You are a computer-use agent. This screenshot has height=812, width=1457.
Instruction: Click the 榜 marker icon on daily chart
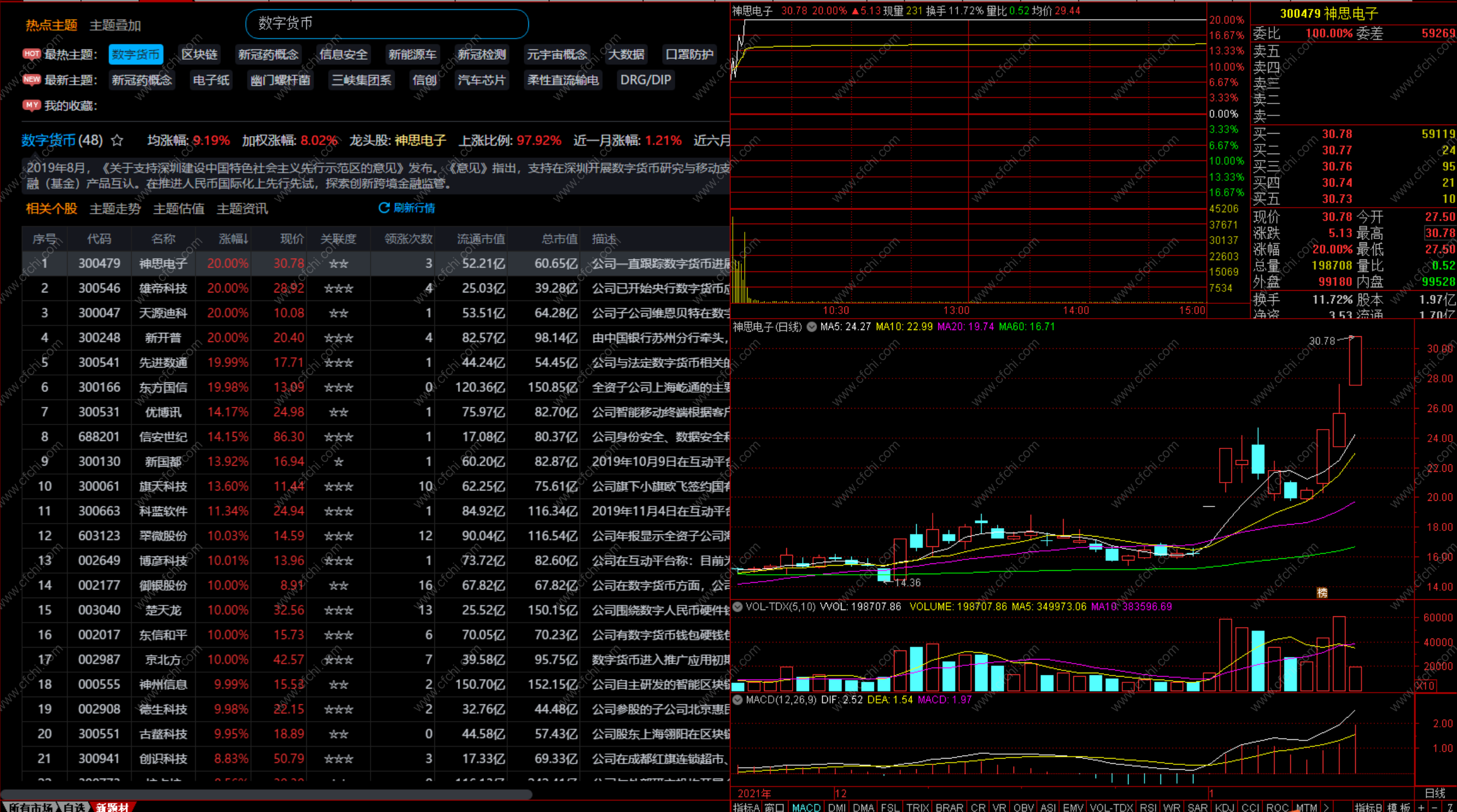(x=1322, y=593)
